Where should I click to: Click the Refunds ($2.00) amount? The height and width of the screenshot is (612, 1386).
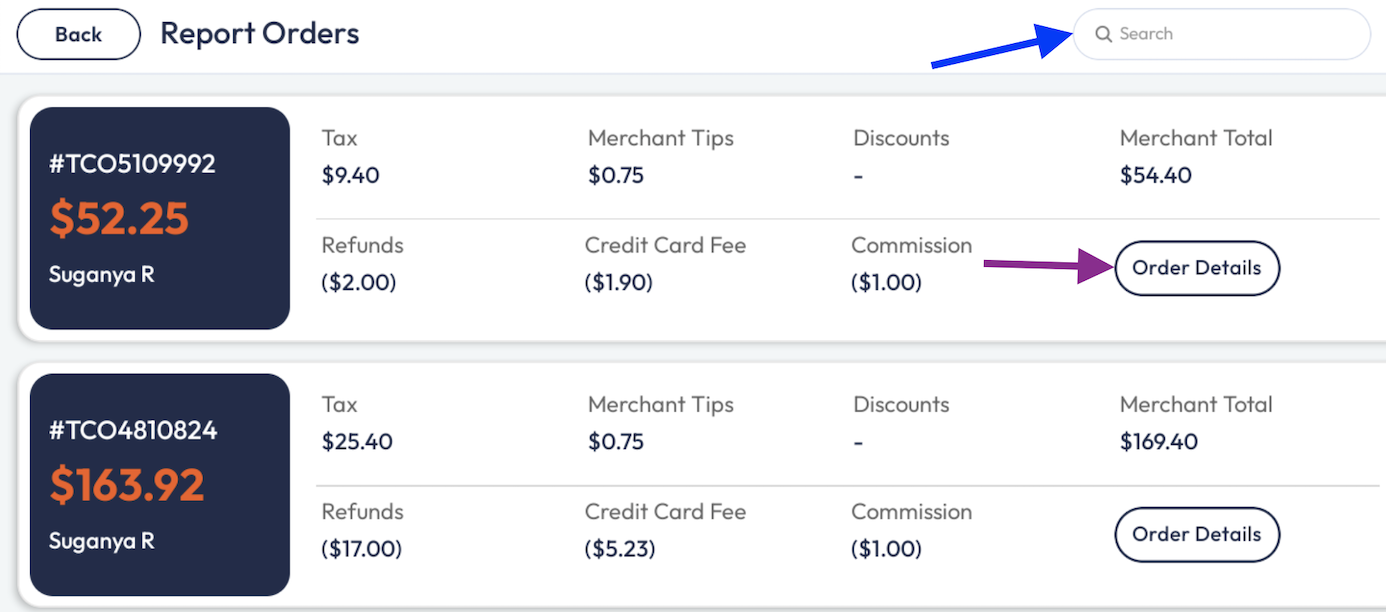point(359,283)
